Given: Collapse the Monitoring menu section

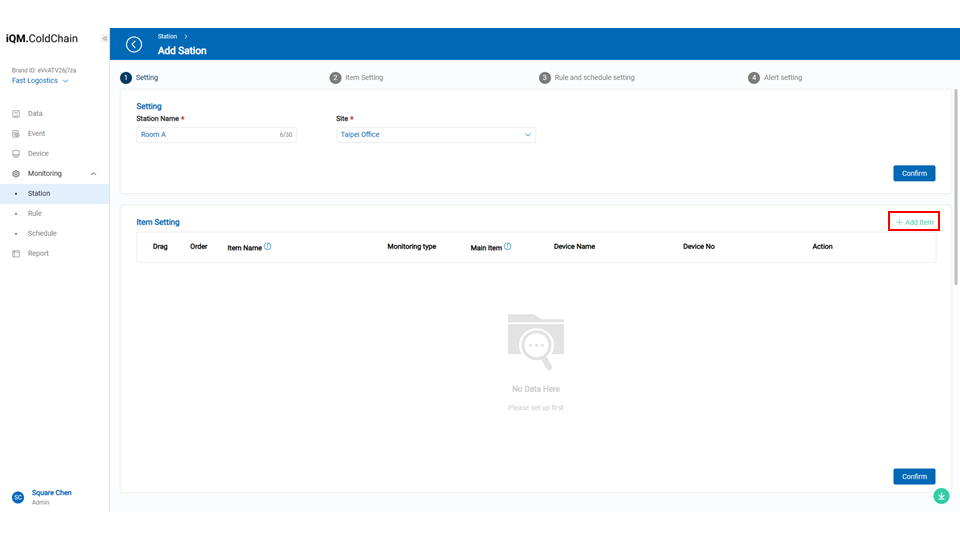Looking at the screenshot, I should (x=93, y=174).
